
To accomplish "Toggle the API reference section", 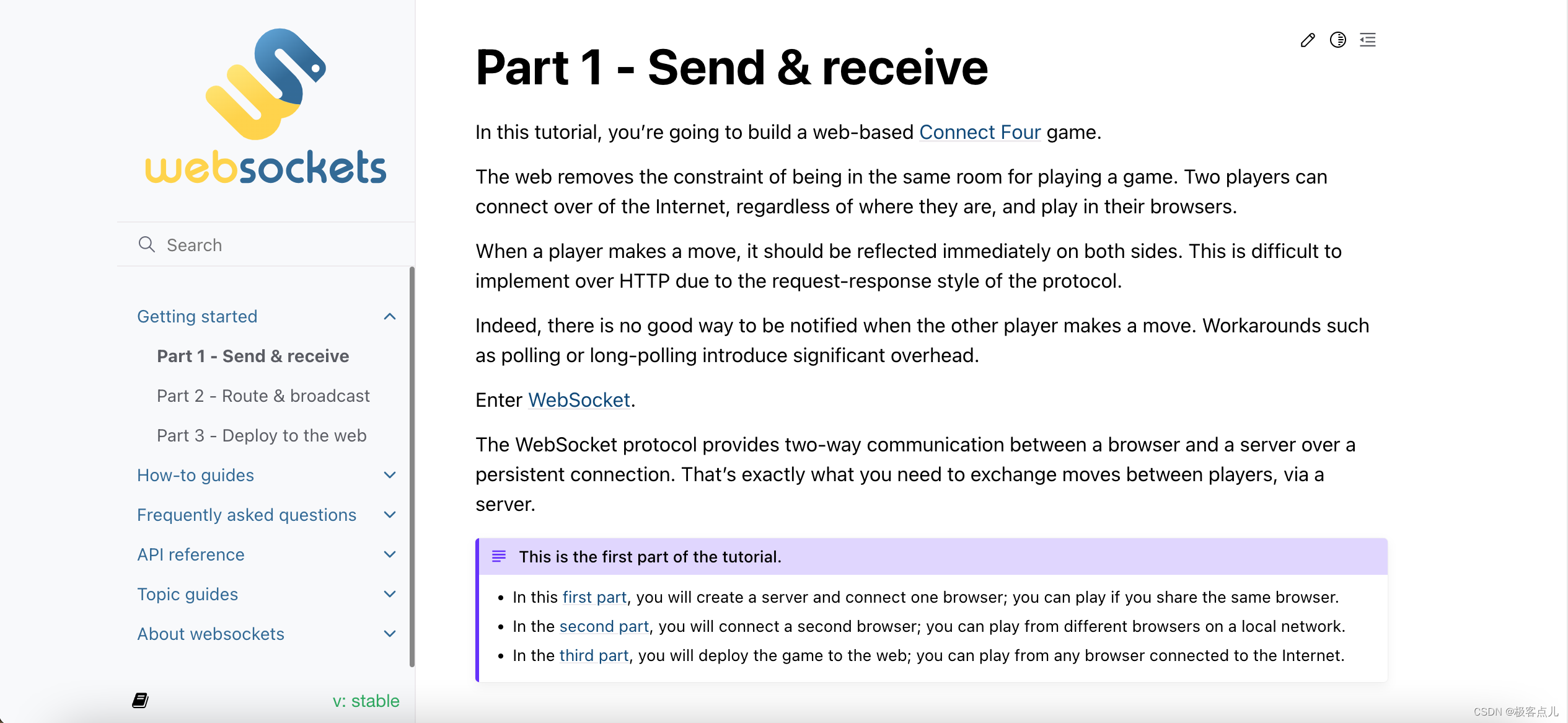I will pos(392,554).
